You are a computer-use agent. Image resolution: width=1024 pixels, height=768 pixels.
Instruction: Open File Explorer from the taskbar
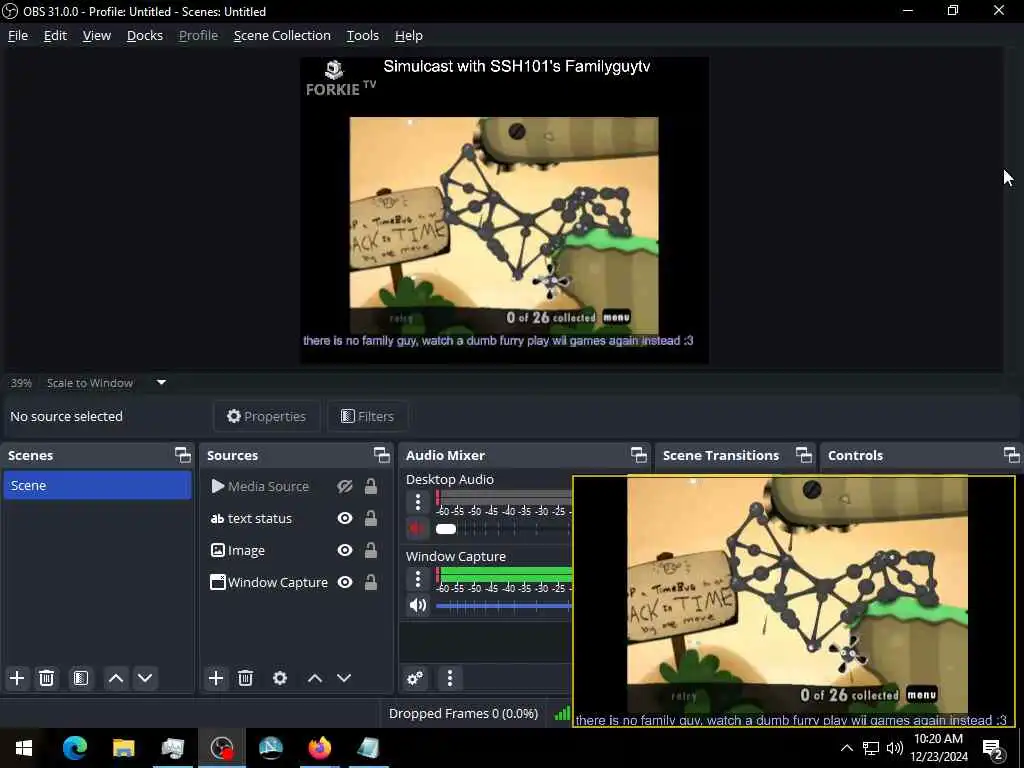(123, 748)
